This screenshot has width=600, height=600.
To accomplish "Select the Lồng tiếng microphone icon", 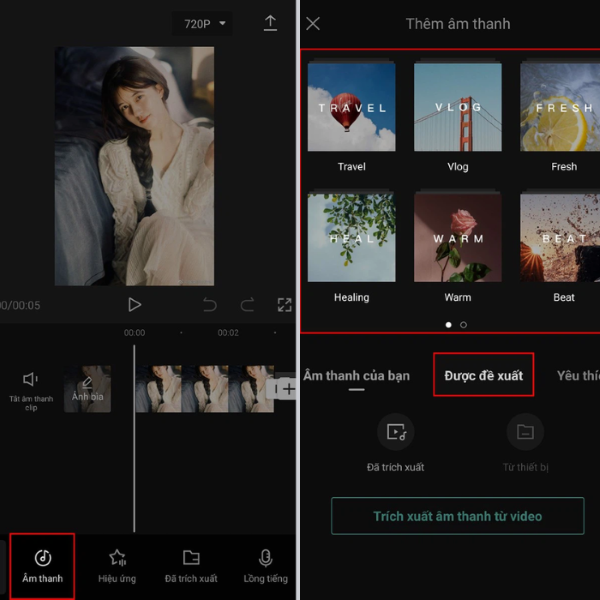I will (265, 558).
